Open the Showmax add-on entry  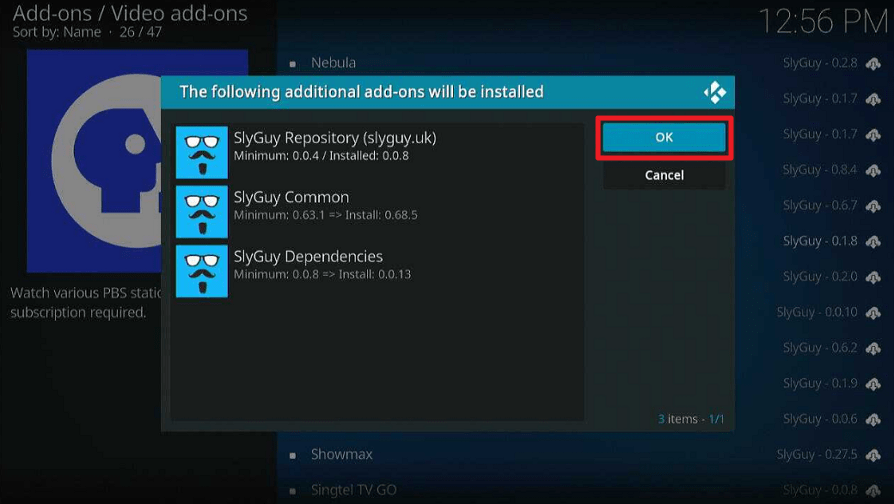tap(342, 454)
